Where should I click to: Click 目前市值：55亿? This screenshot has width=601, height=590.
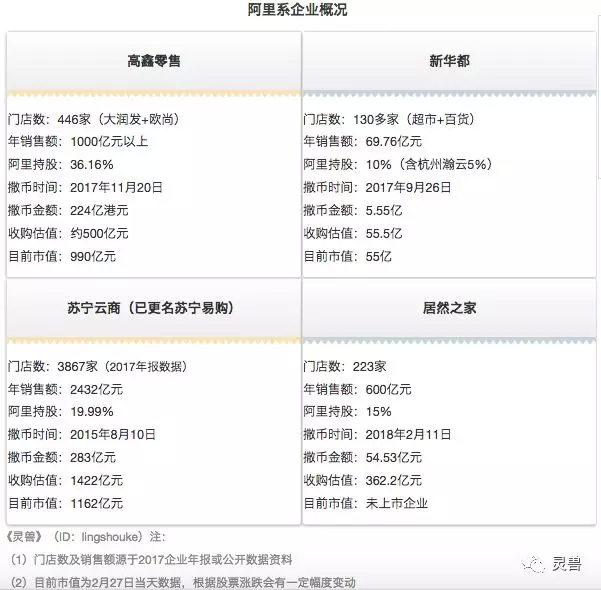click(x=347, y=256)
